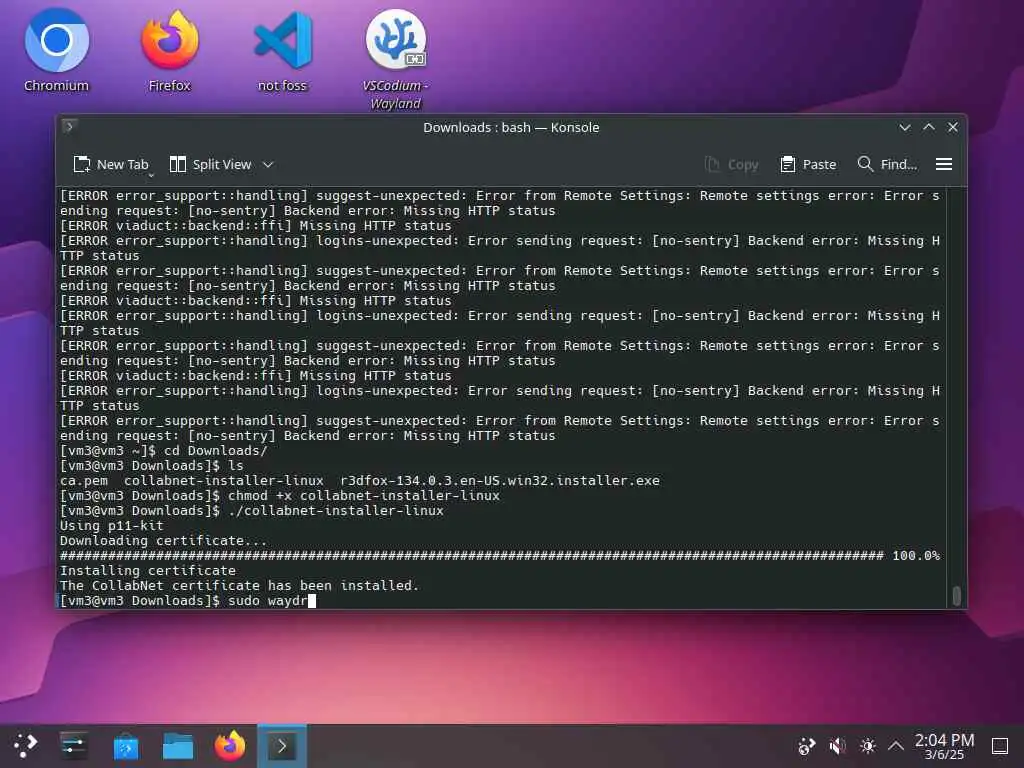Click the 'Downloading certificate...' line

(163, 541)
